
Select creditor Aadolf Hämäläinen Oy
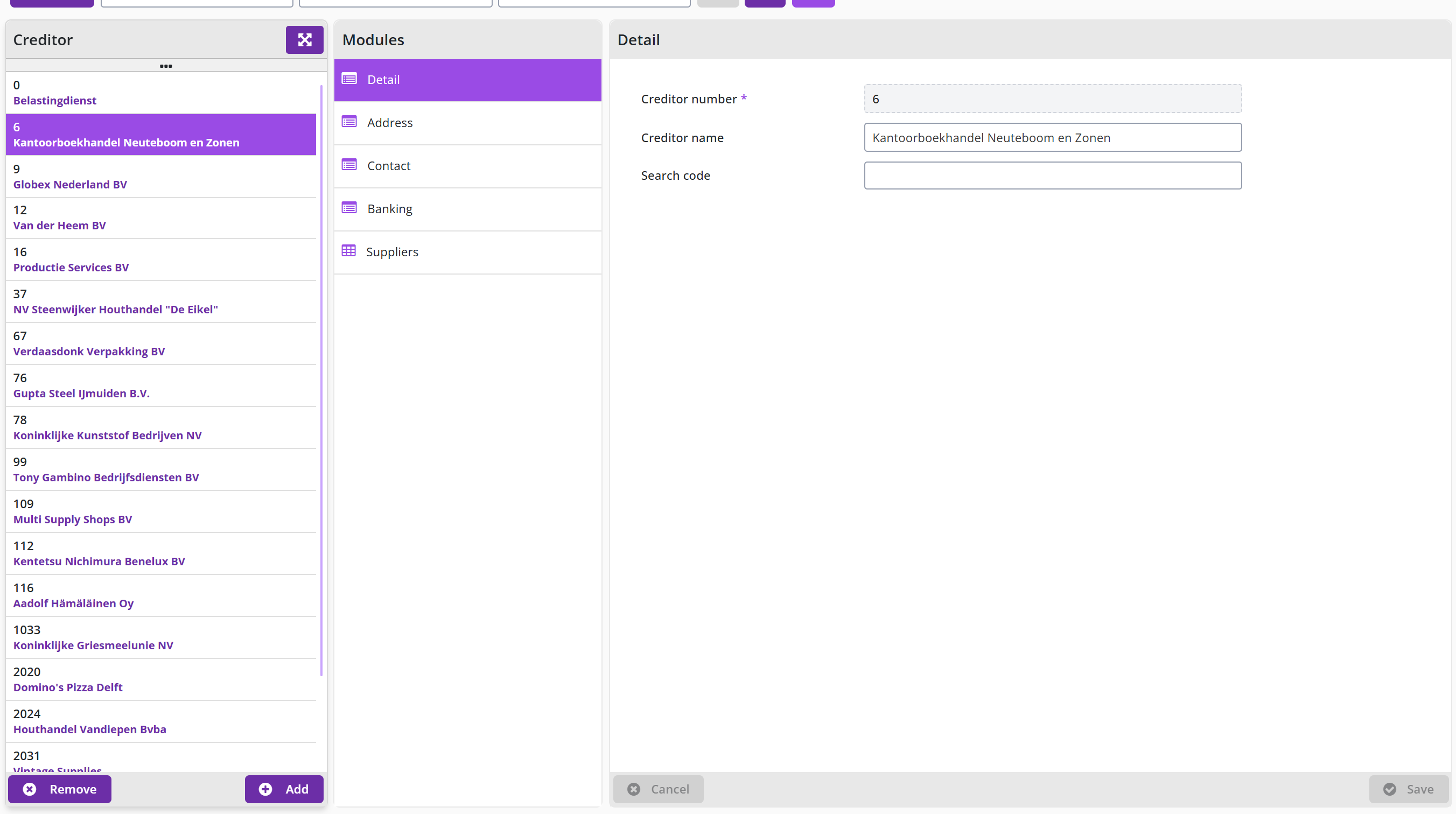point(161,595)
